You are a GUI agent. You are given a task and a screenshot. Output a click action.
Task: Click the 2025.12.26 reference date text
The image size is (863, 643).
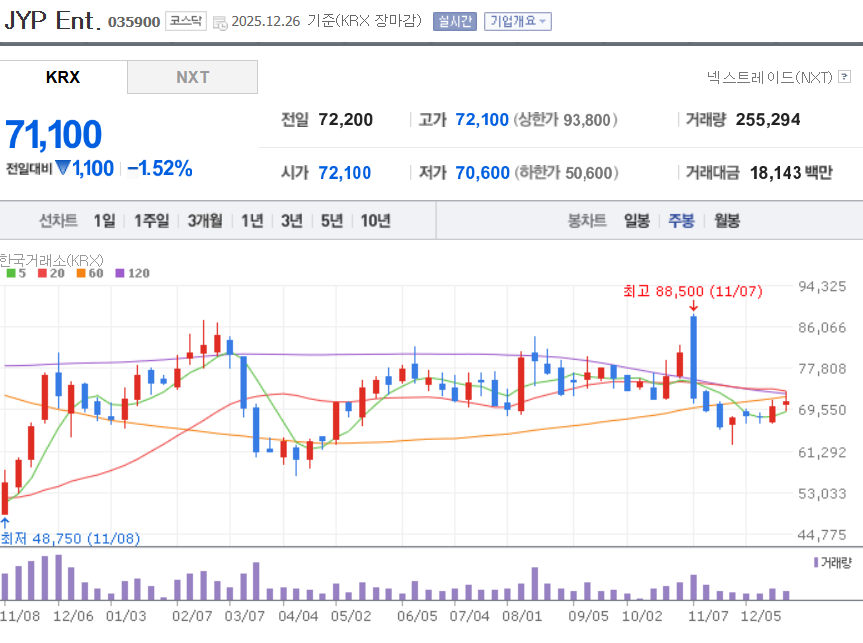coord(266,21)
